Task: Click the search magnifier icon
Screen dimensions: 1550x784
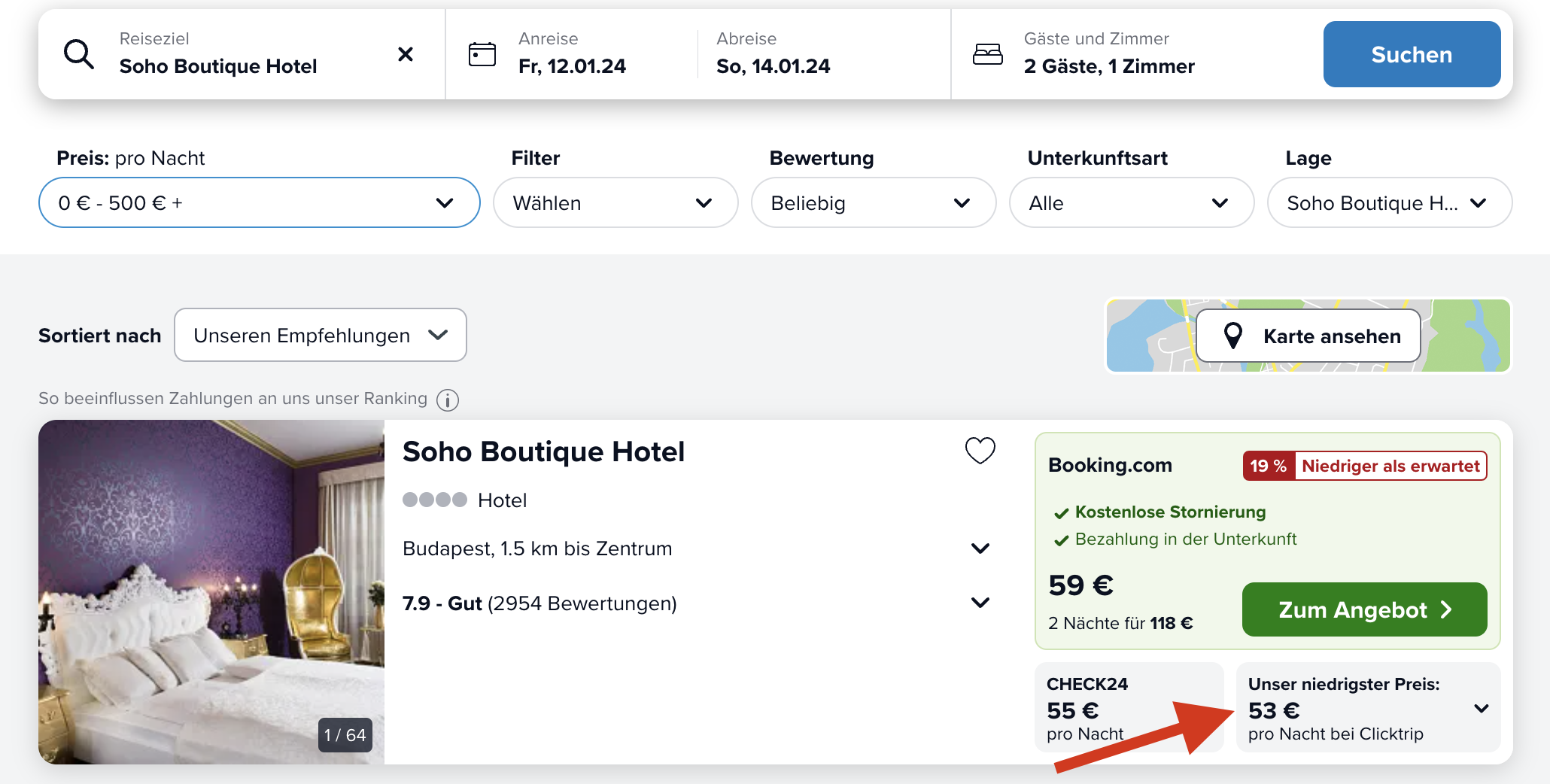Action: coord(79,54)
